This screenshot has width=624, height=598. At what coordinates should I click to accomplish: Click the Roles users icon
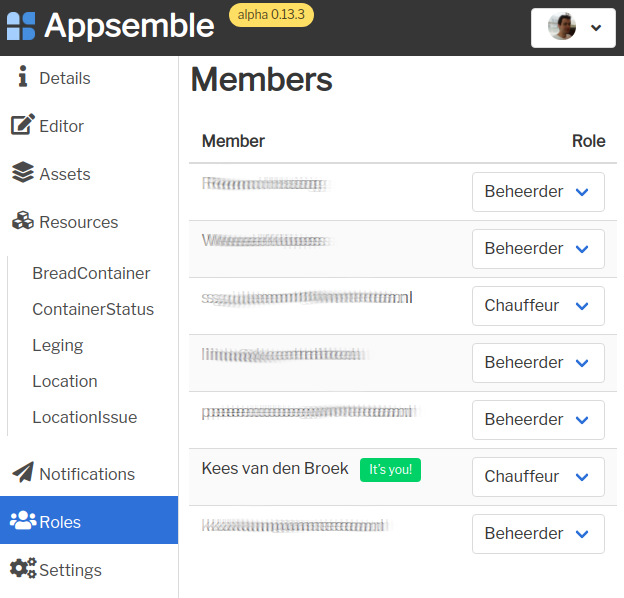point(23,520)
